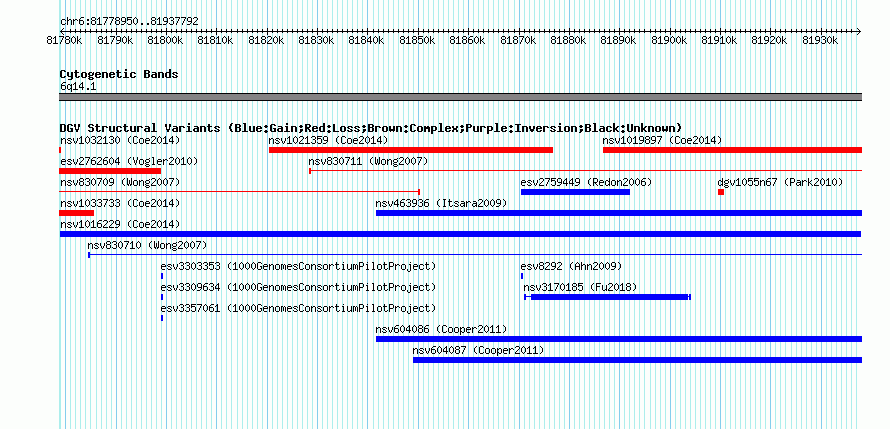Select the nsv1016229 blue gain bar
Screen dimensions: 890x429
460,234
